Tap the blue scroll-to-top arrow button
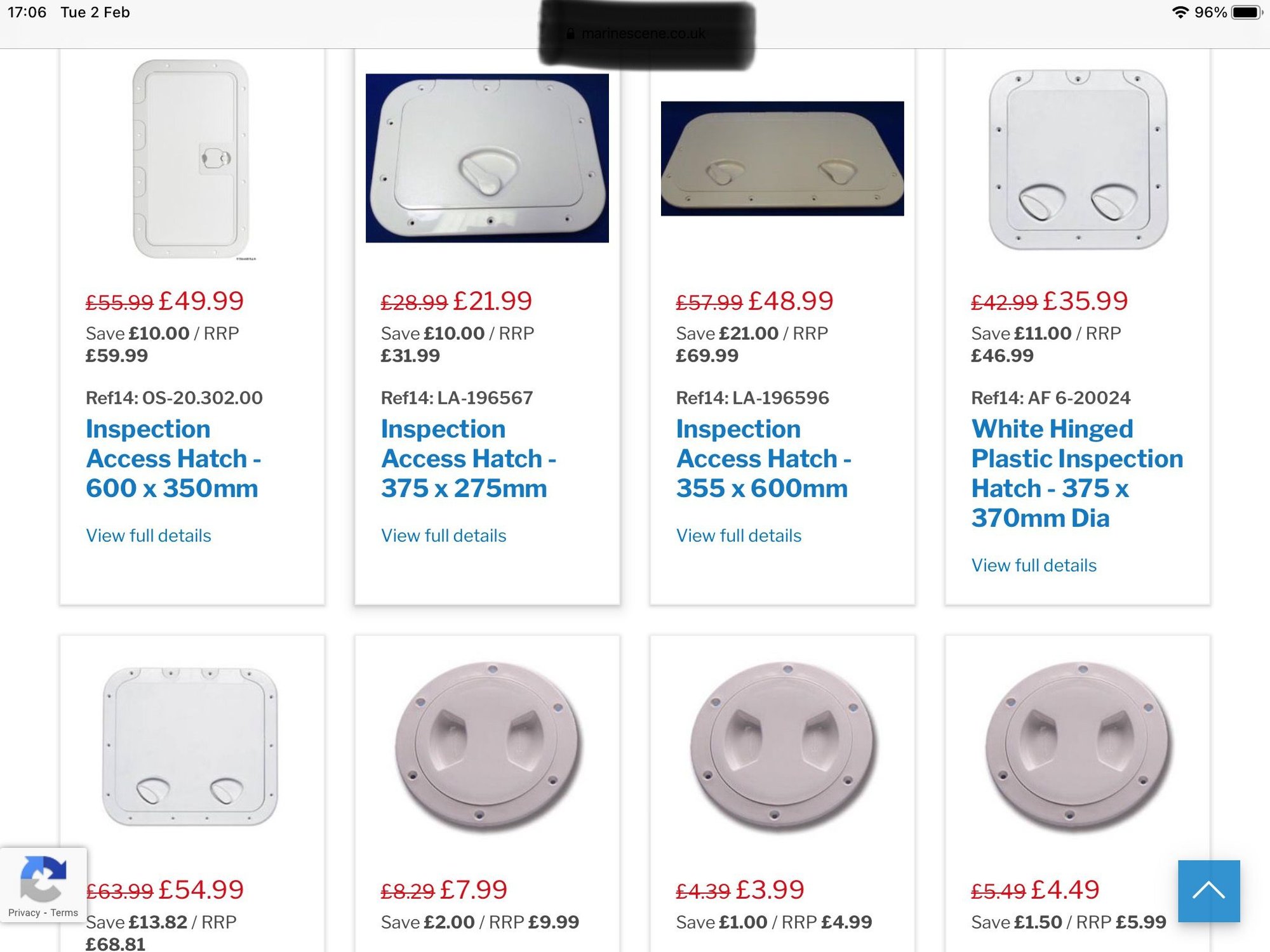The image size is (1270, 952). pyautogui.click(x=1208, y=890)
